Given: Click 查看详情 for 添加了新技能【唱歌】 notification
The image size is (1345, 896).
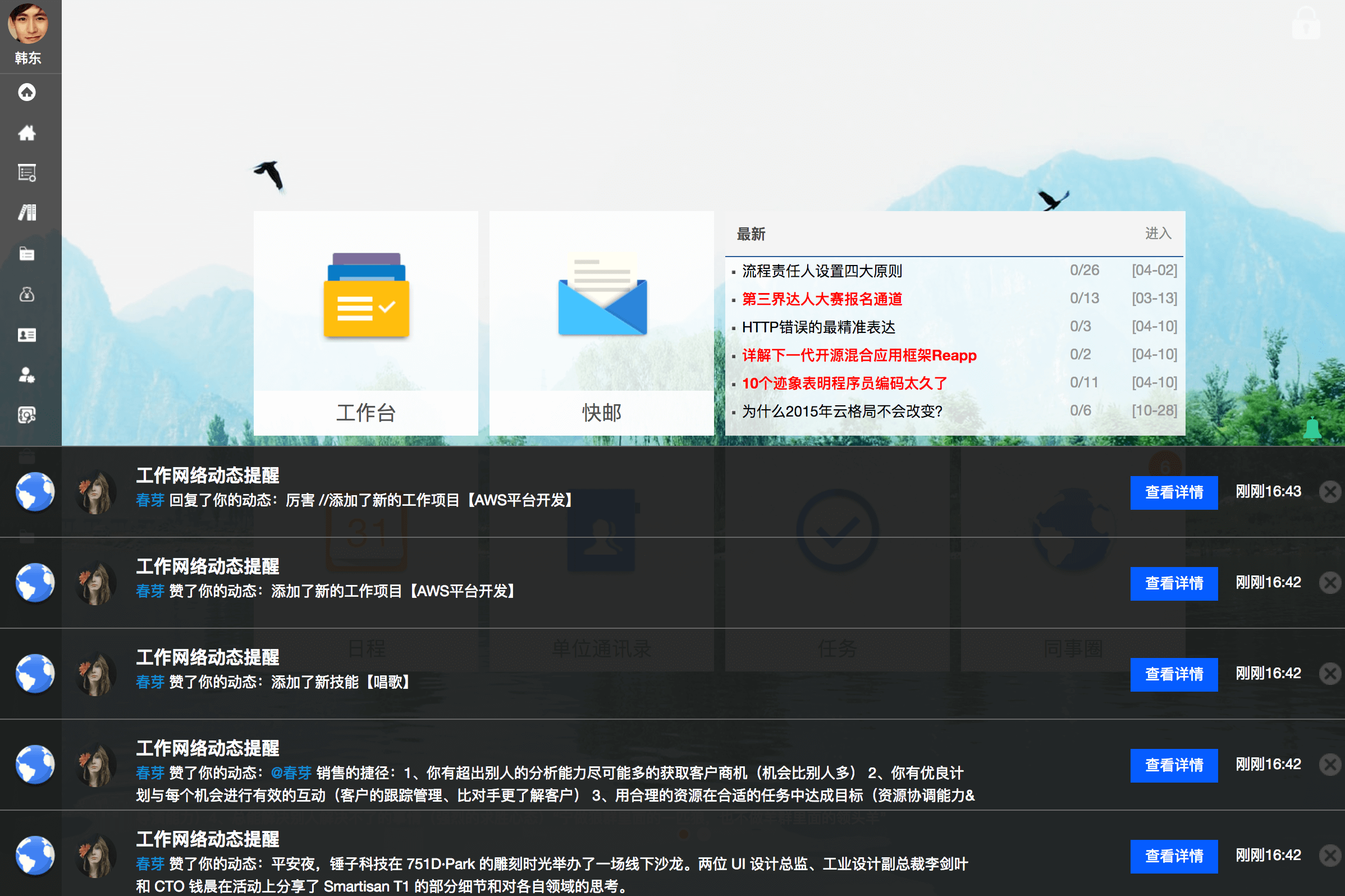Looking at the screenshot, I should [x=1174, y=674].
